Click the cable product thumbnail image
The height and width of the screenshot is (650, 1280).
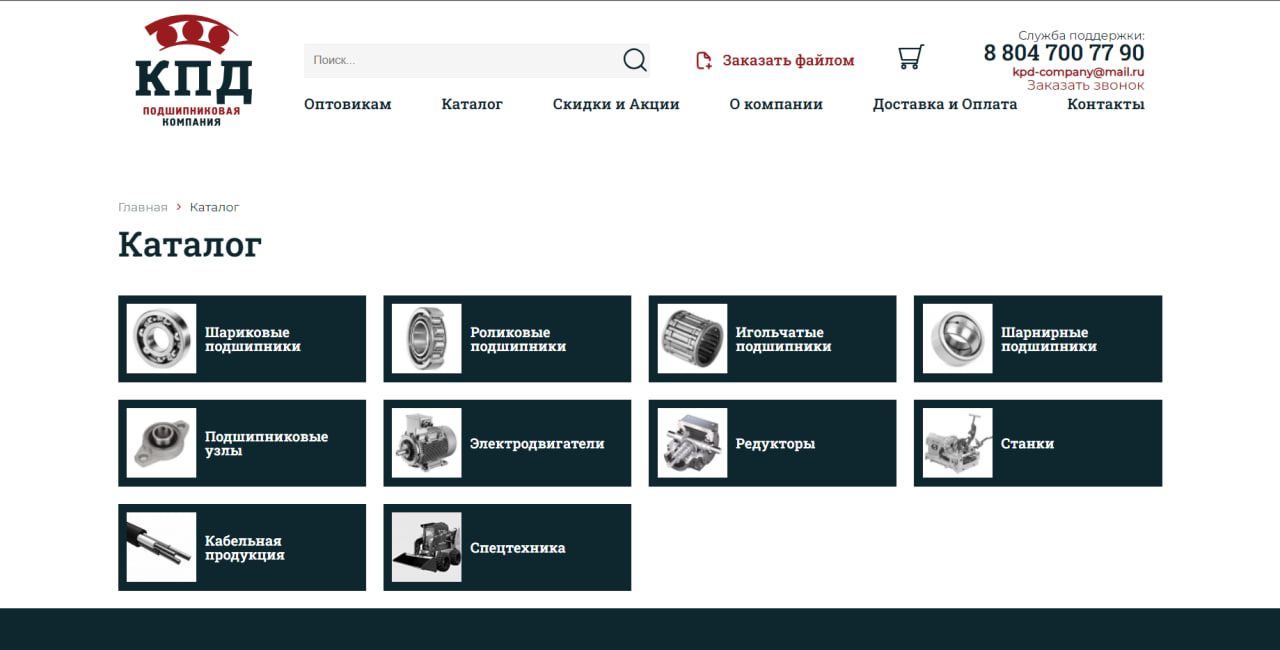click(162, 547)
